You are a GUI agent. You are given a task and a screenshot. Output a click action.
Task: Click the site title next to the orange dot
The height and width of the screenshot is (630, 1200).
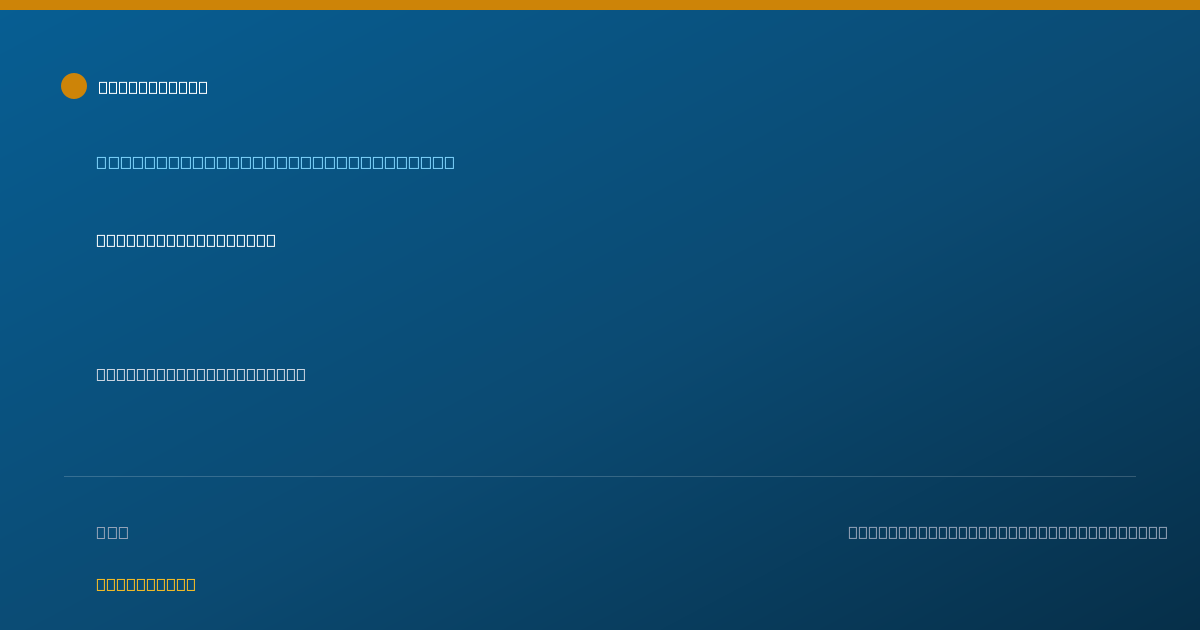click(x=153, y=87)
